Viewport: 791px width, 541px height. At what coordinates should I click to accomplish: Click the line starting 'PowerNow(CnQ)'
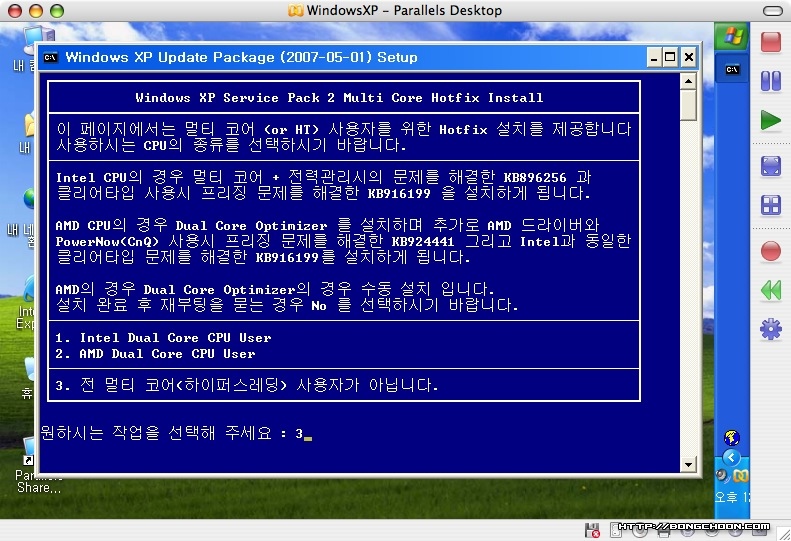[x=343, y=241]
